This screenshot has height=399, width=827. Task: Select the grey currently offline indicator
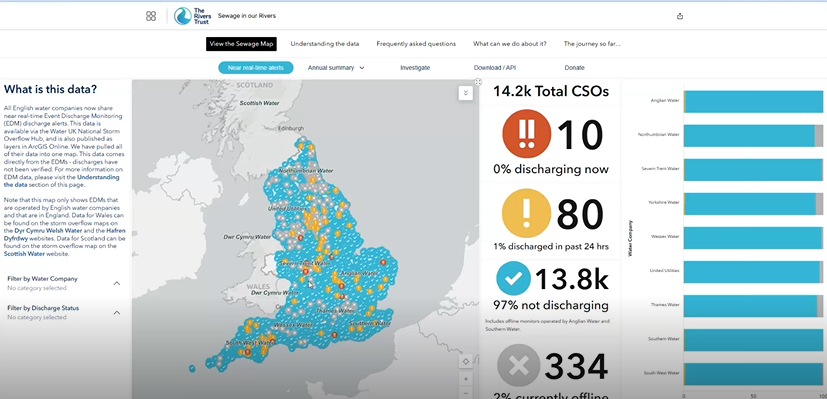coord(519,365)
